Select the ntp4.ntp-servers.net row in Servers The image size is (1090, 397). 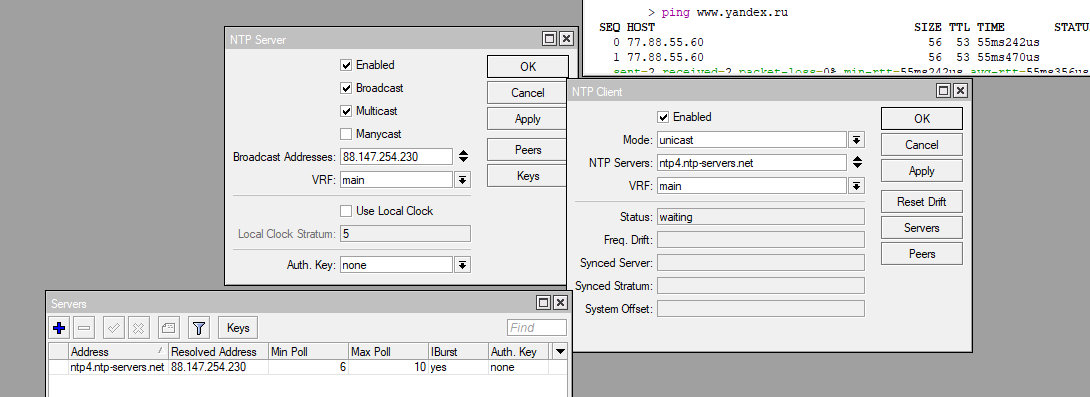click(308, 366)
